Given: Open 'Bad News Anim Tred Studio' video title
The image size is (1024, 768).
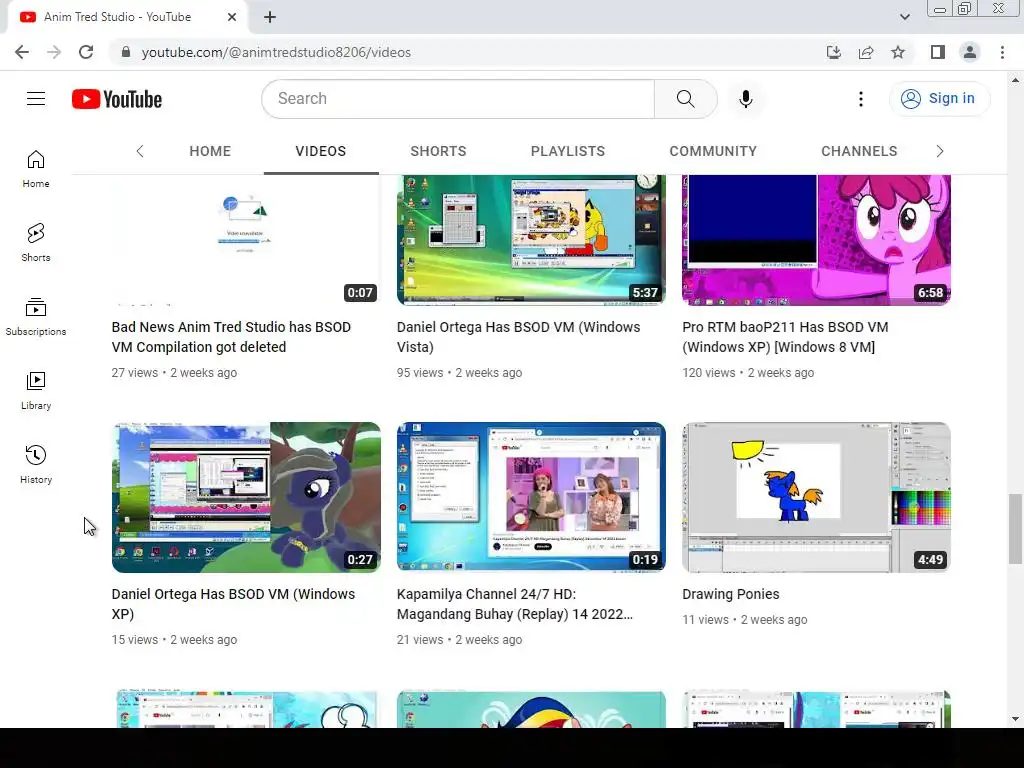Looking at the screenshot, I should (x=231, y=337).
